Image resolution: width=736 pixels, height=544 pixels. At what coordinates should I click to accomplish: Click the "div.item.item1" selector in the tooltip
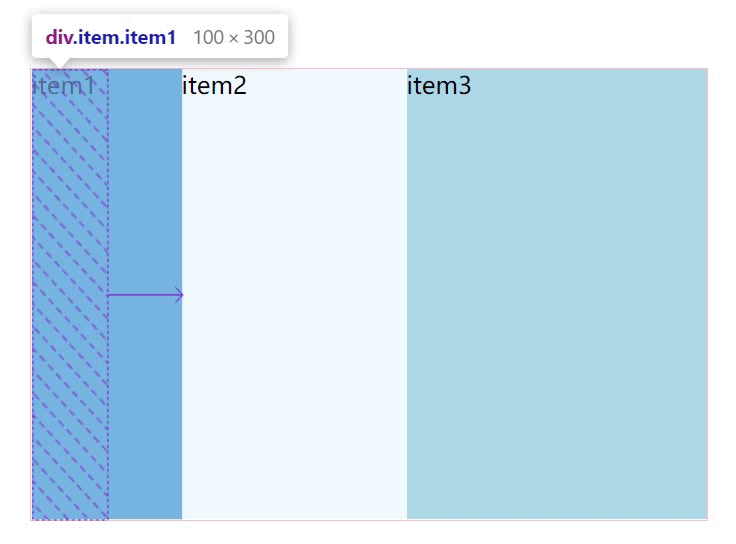(110, 38)
